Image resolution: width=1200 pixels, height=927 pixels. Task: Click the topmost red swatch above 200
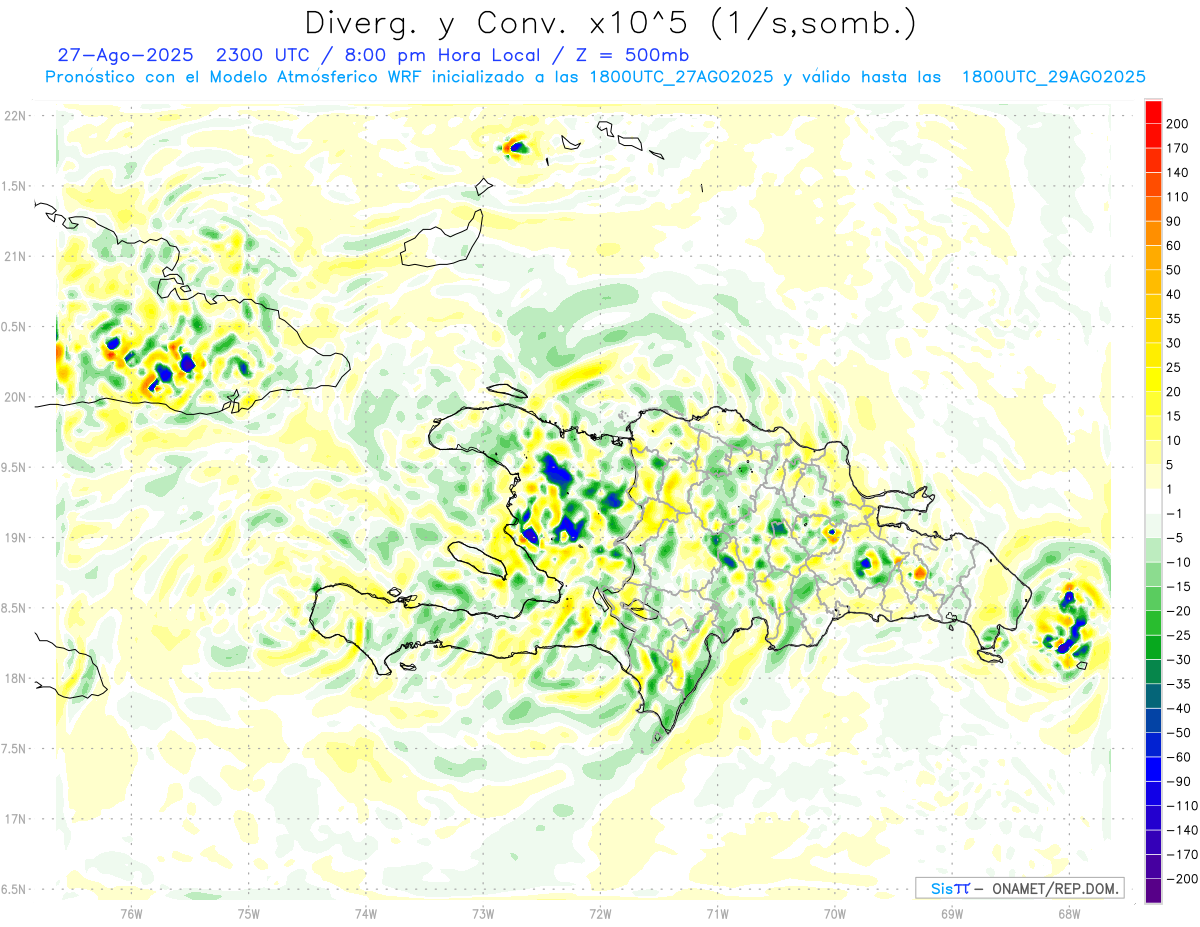1153,111
